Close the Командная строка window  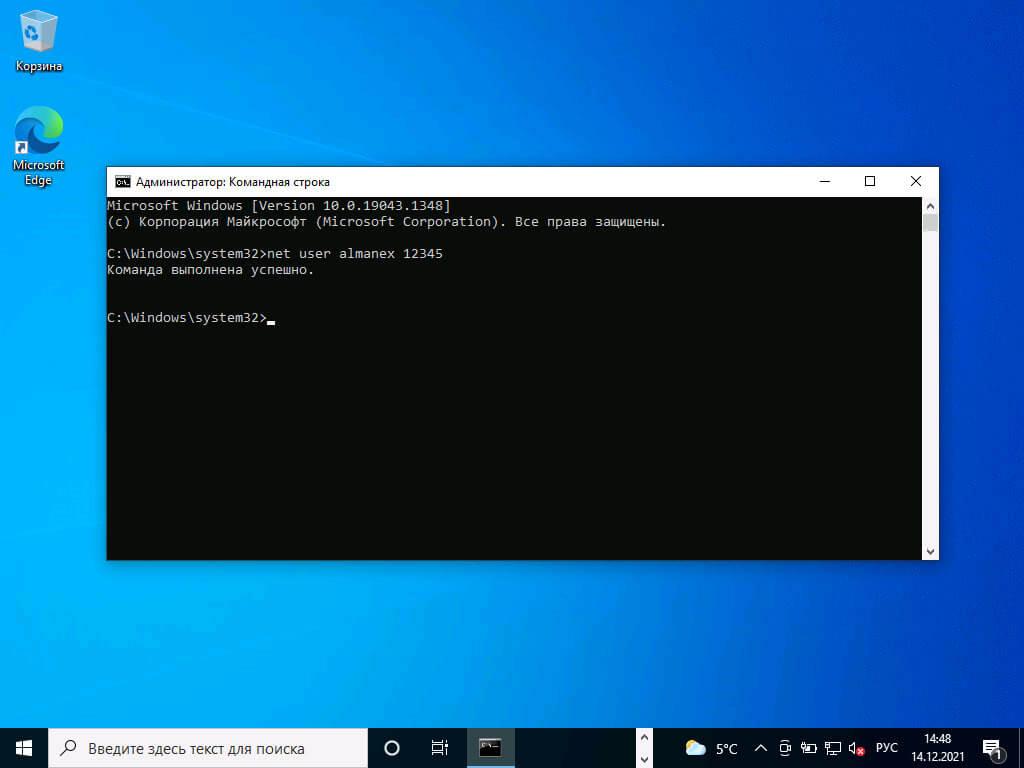(x=916, y=182)
